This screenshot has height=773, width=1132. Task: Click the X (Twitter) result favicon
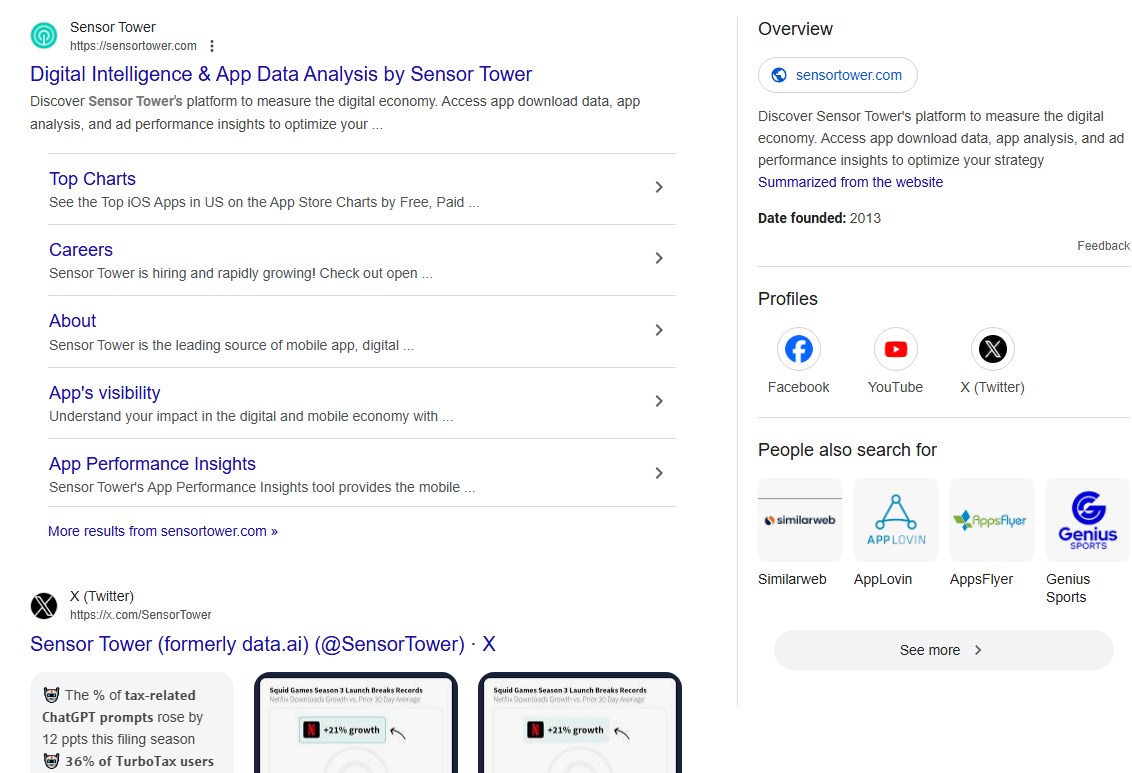click(x=44, y=605)
